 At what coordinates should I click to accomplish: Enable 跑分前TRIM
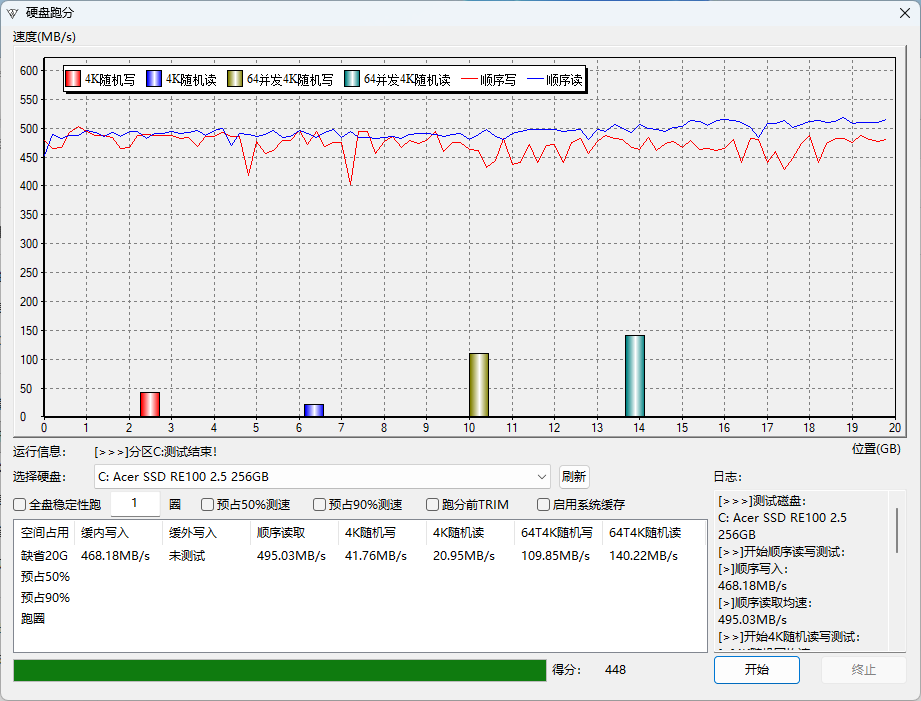(432, 504)
